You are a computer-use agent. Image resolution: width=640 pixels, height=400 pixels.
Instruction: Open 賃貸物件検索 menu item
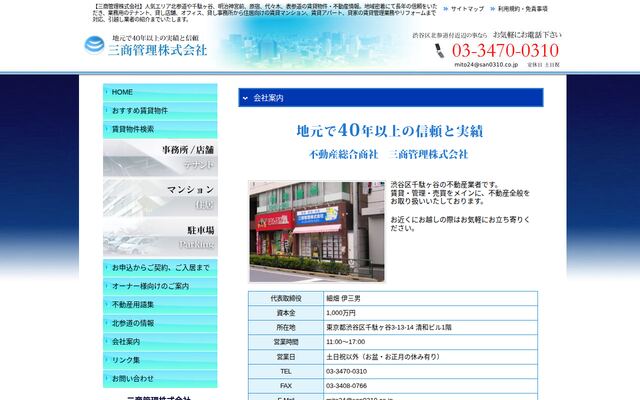pyautogui.click(x=160, y=129)
